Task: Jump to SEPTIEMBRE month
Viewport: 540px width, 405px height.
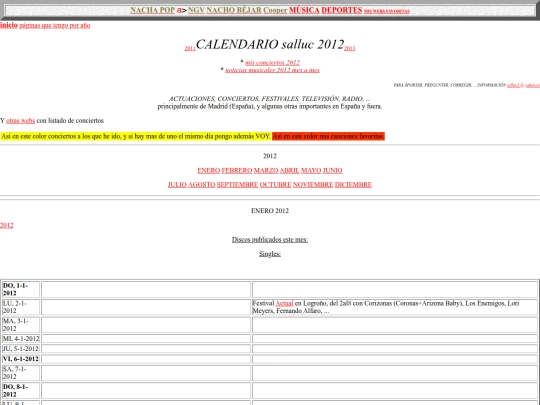Action: coord(237,185)
